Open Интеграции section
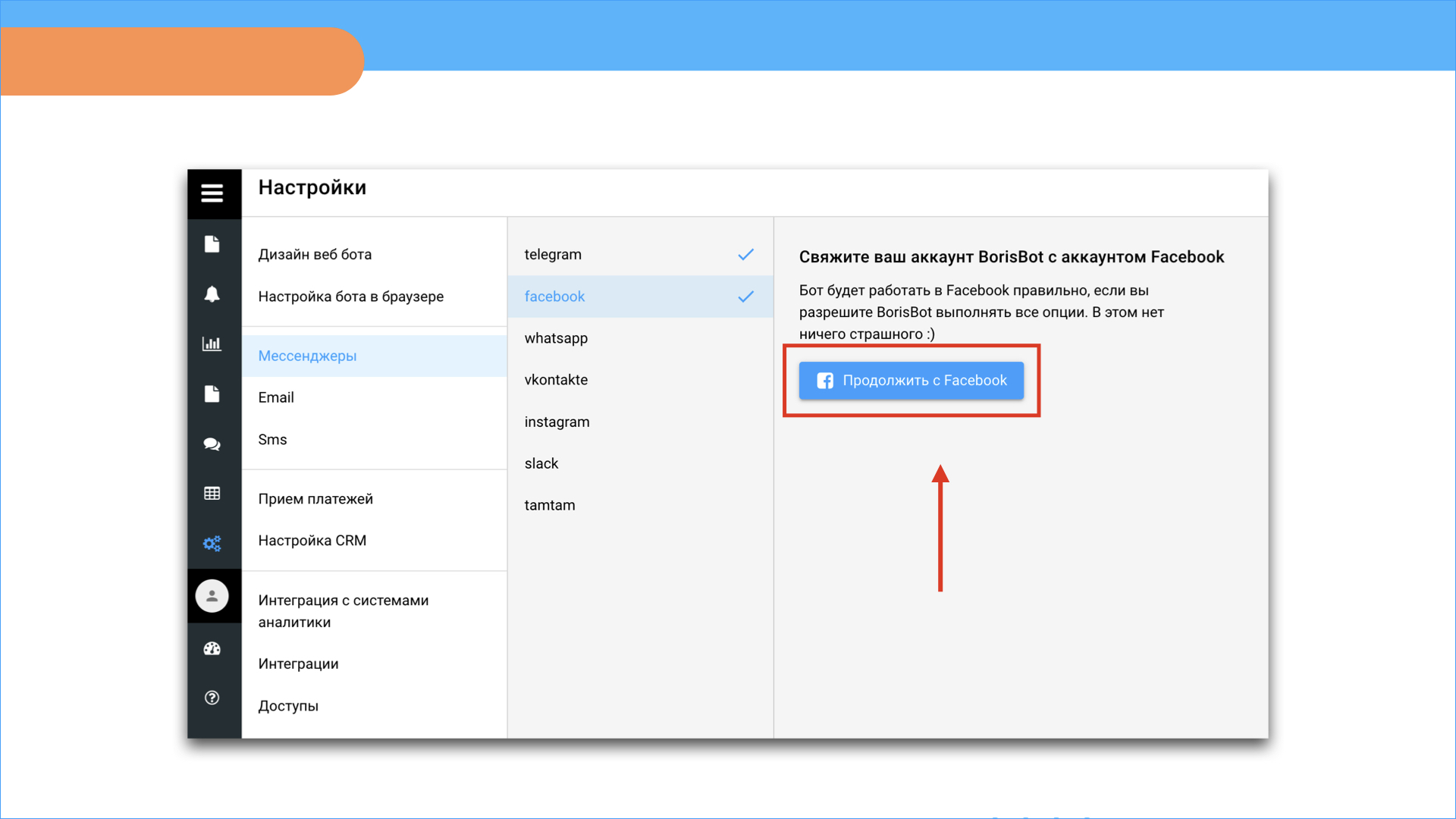This screenshot has width=1456, height=819. coord(375,664)
